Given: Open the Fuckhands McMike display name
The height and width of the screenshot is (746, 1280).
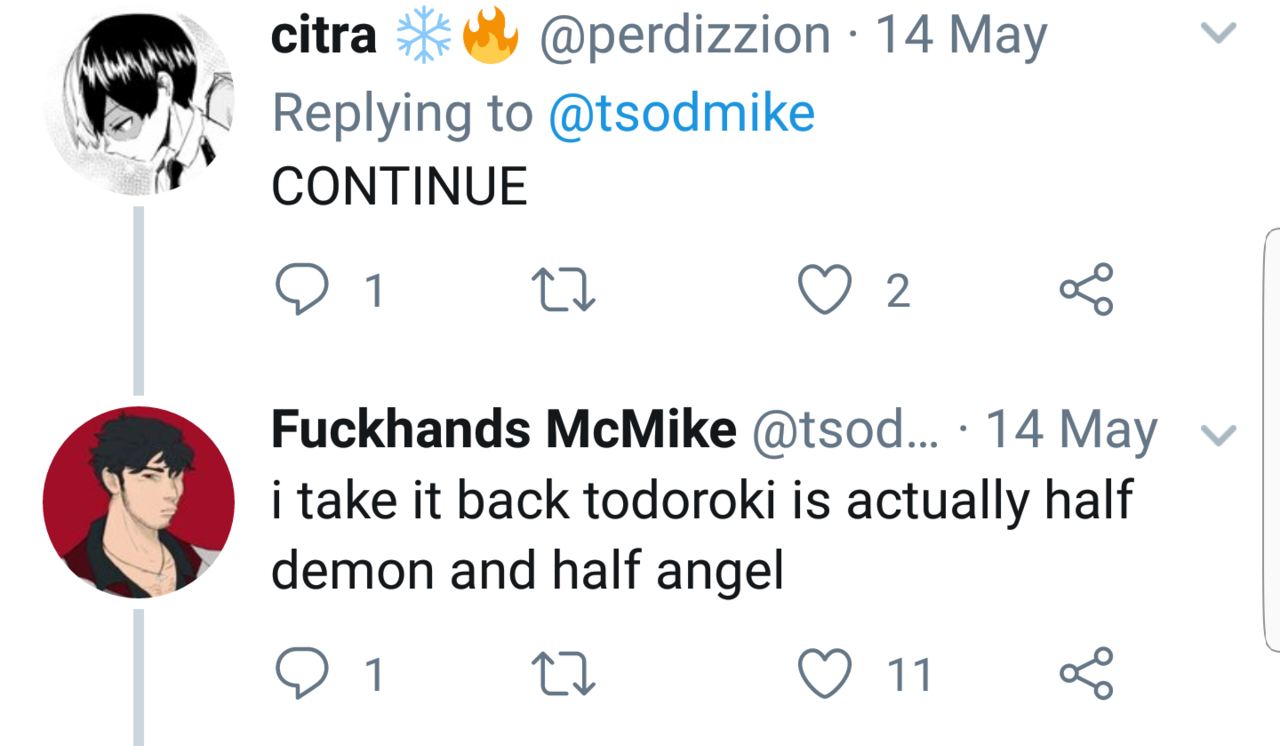Looking at the screenshot, I should [x=503, y=431].
